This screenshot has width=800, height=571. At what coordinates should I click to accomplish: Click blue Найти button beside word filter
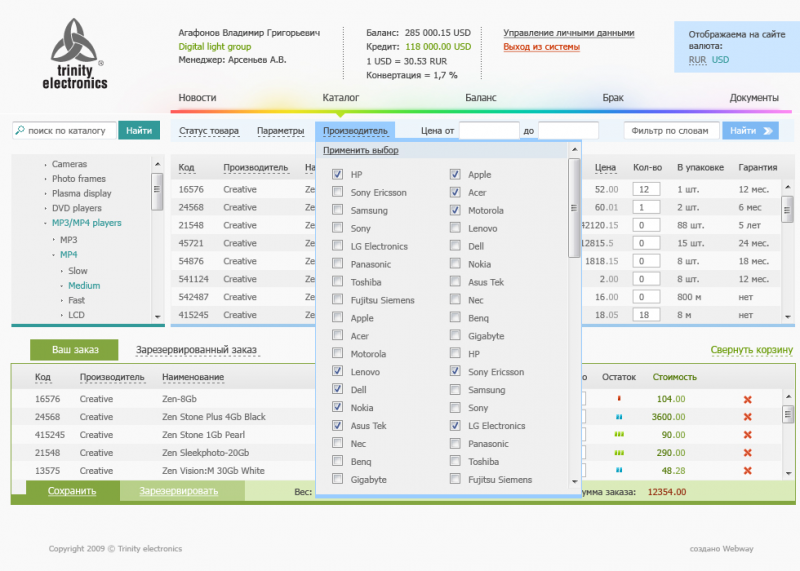point(751,131)
